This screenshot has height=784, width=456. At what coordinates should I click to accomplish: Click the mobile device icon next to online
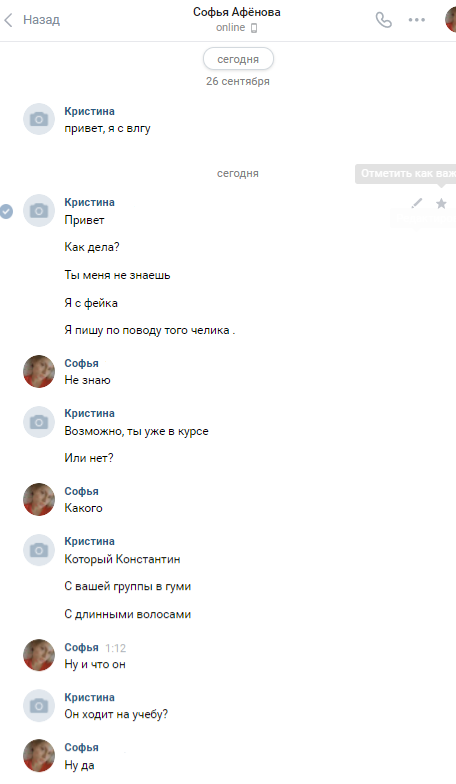point(254,28)
